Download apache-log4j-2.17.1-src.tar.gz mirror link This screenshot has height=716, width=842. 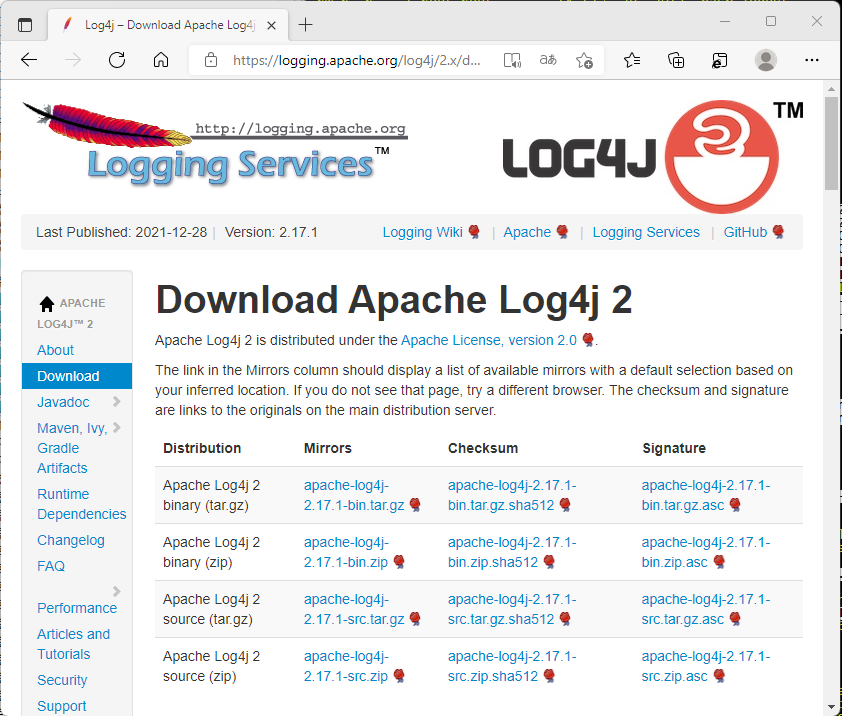354,609
